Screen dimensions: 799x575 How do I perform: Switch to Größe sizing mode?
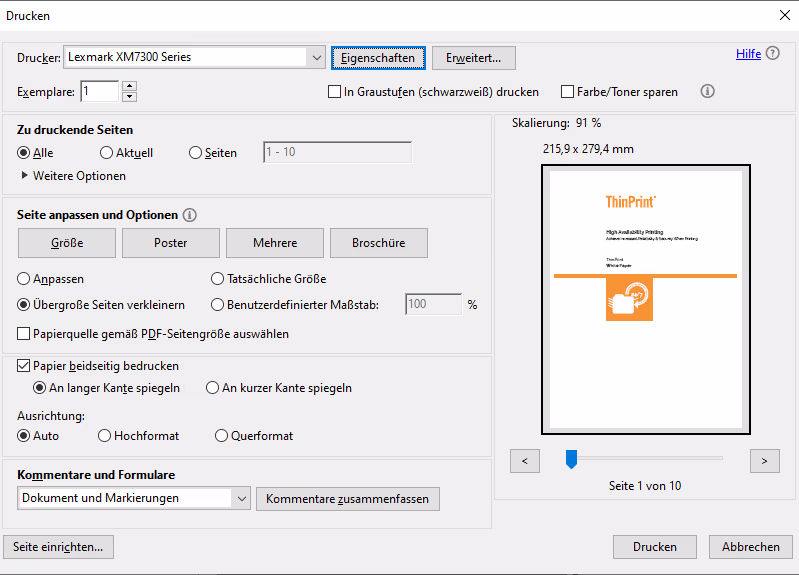[67, 243]
